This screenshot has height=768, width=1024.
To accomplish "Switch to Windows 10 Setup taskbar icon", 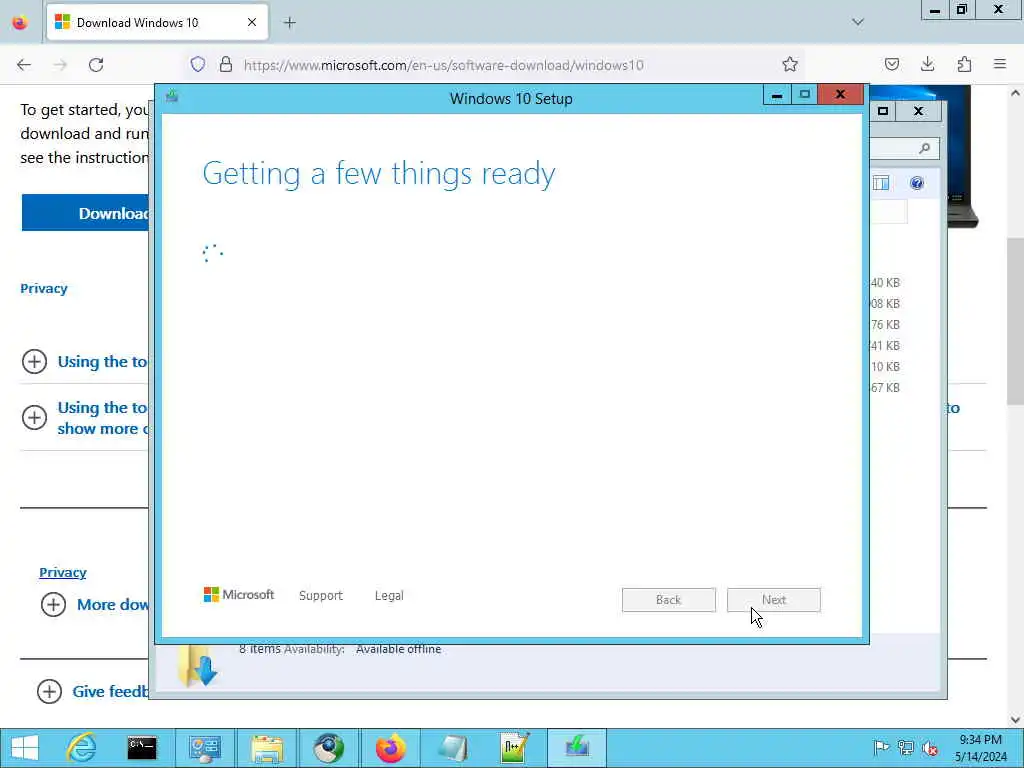I will tap(577, 748).
